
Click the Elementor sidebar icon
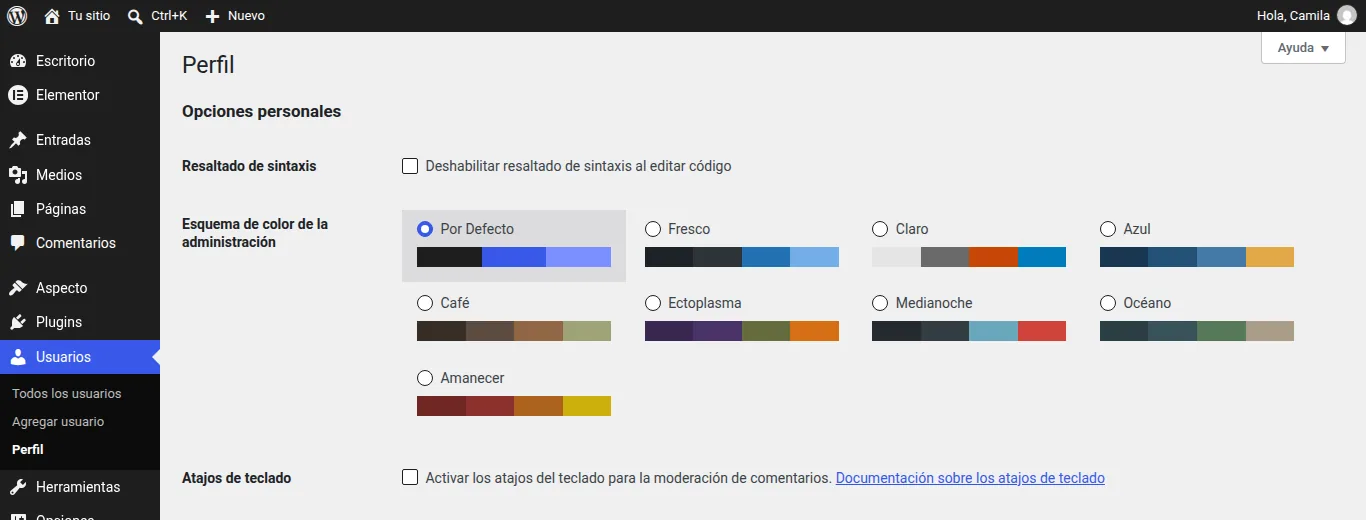click(18, 95)
